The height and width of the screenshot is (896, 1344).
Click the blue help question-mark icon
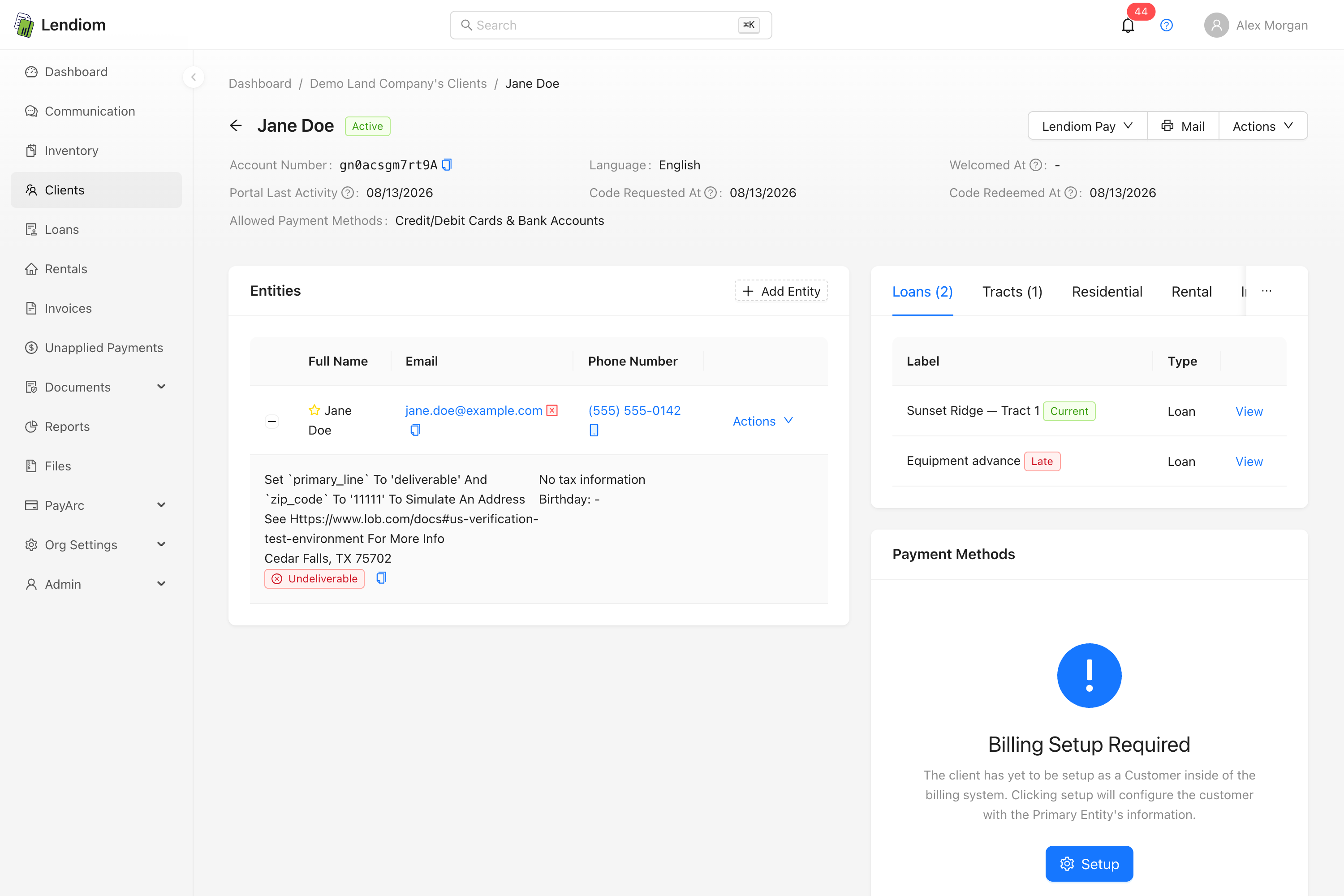[x=1166, y=25]
